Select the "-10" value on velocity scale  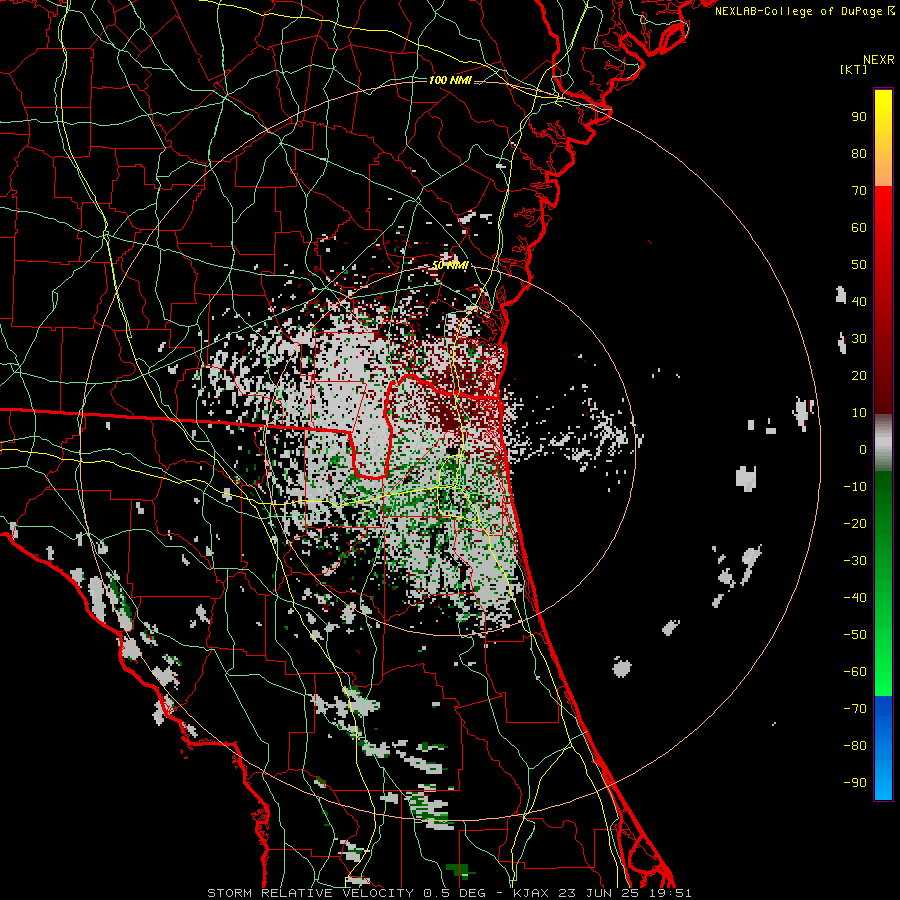tap(855, 487)
